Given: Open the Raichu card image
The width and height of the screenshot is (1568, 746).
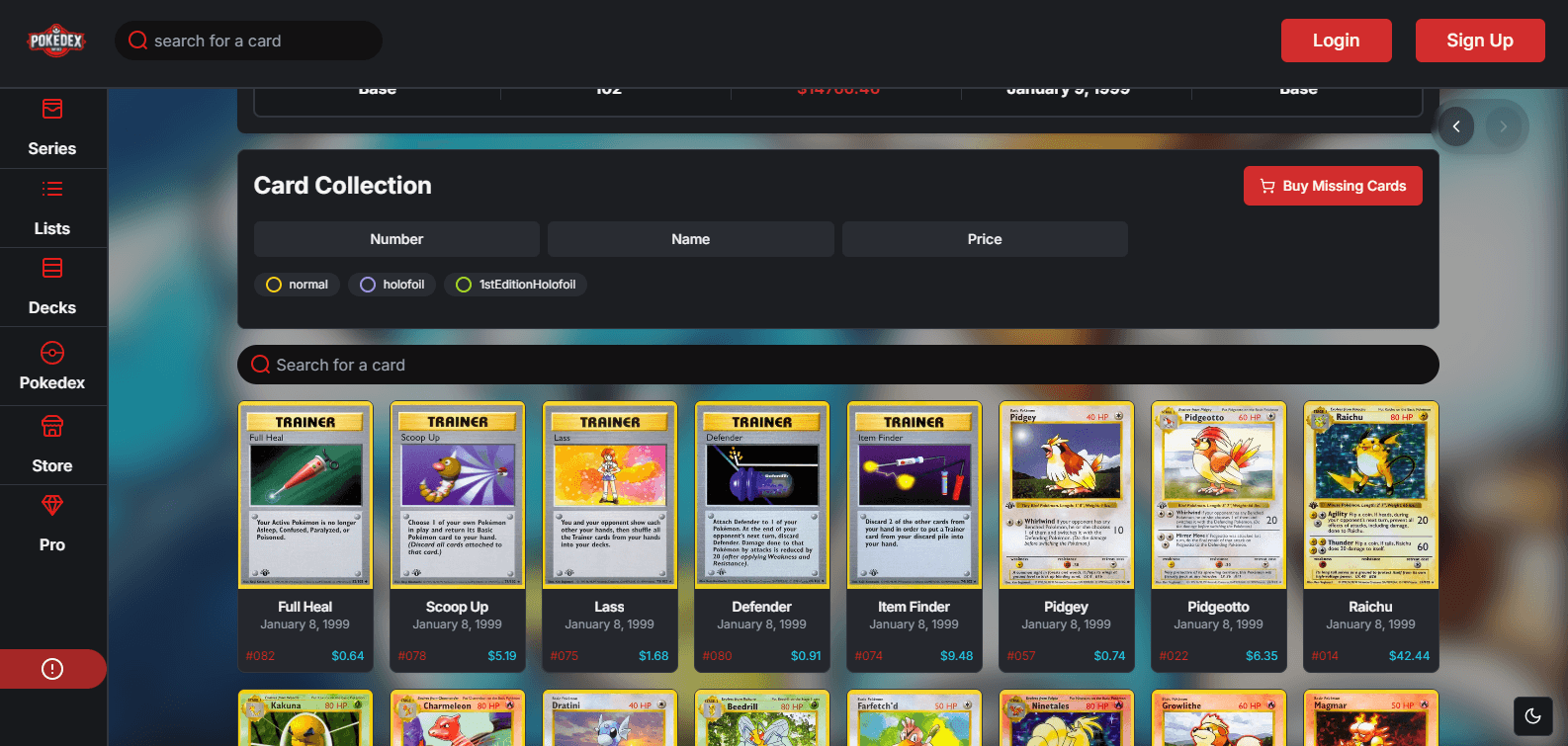Looking at the screenshot, I should pos(1371,494).
